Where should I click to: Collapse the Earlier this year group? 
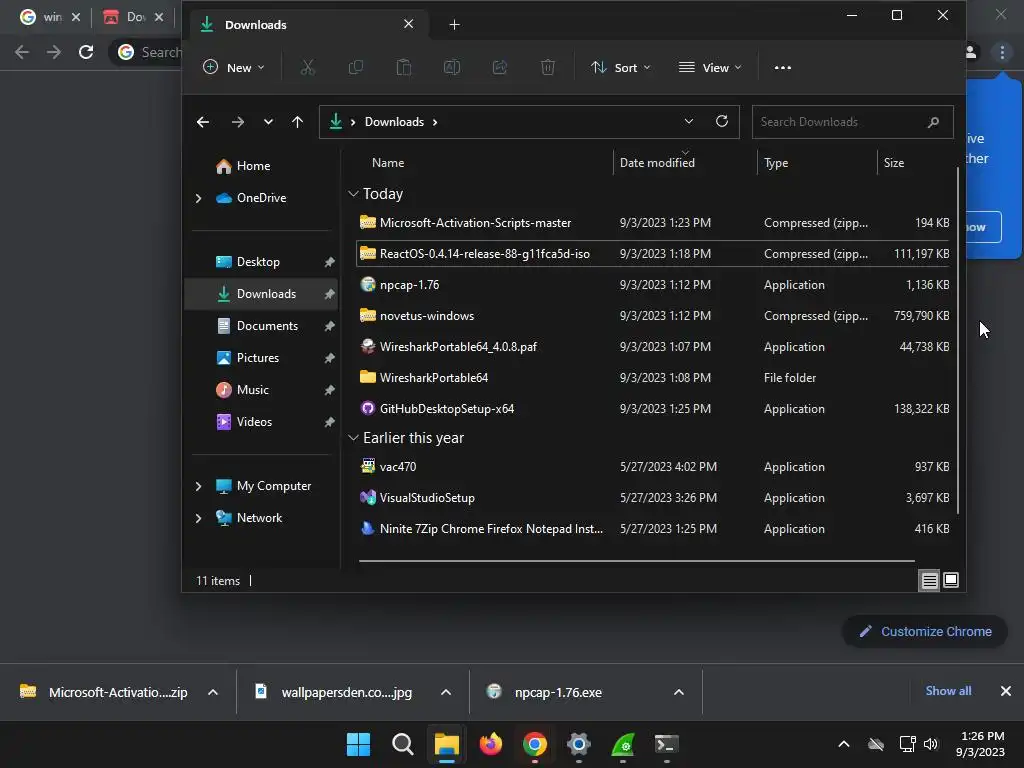point(353,438)
